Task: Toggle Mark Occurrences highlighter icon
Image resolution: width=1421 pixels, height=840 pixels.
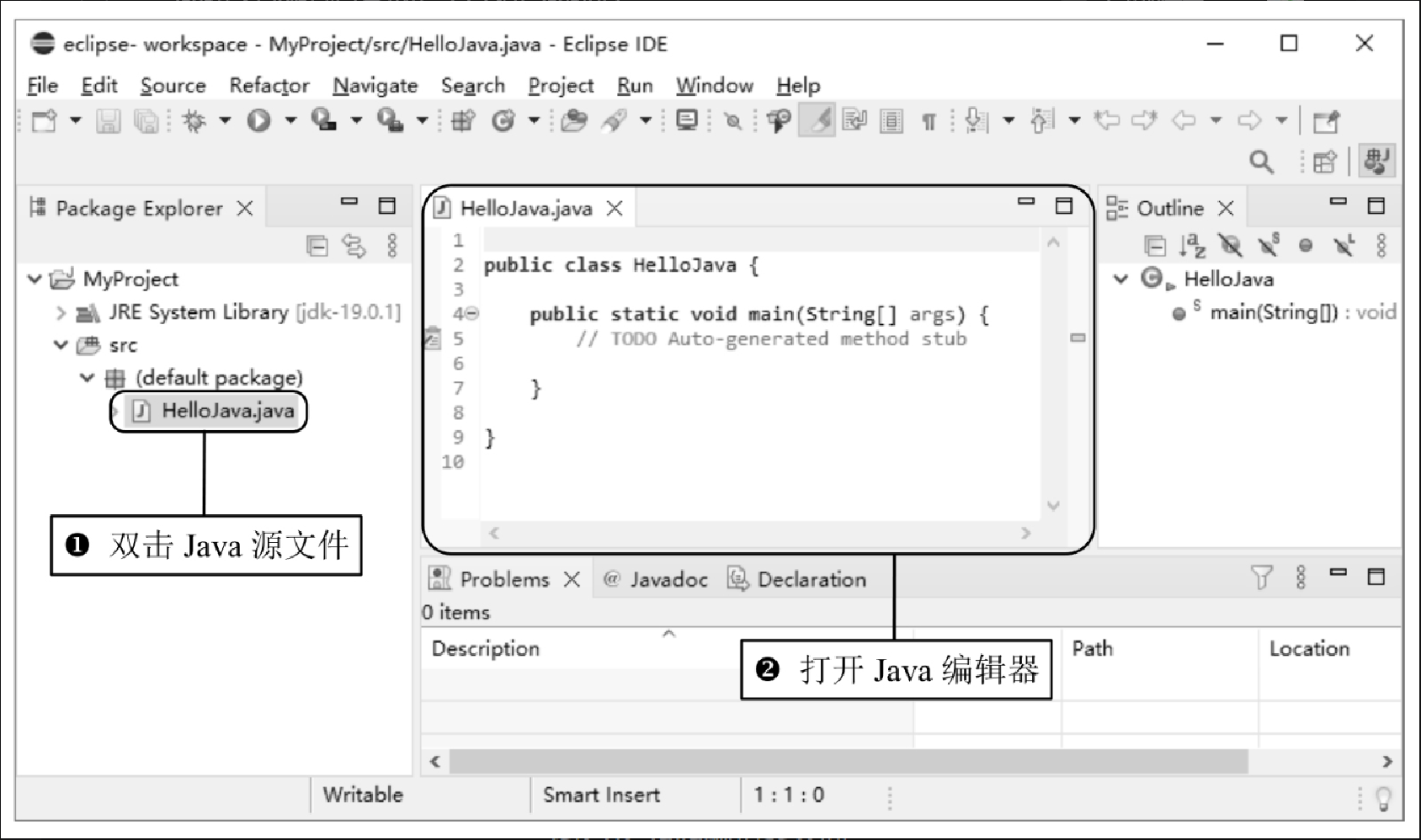Action: pos(817,121)
